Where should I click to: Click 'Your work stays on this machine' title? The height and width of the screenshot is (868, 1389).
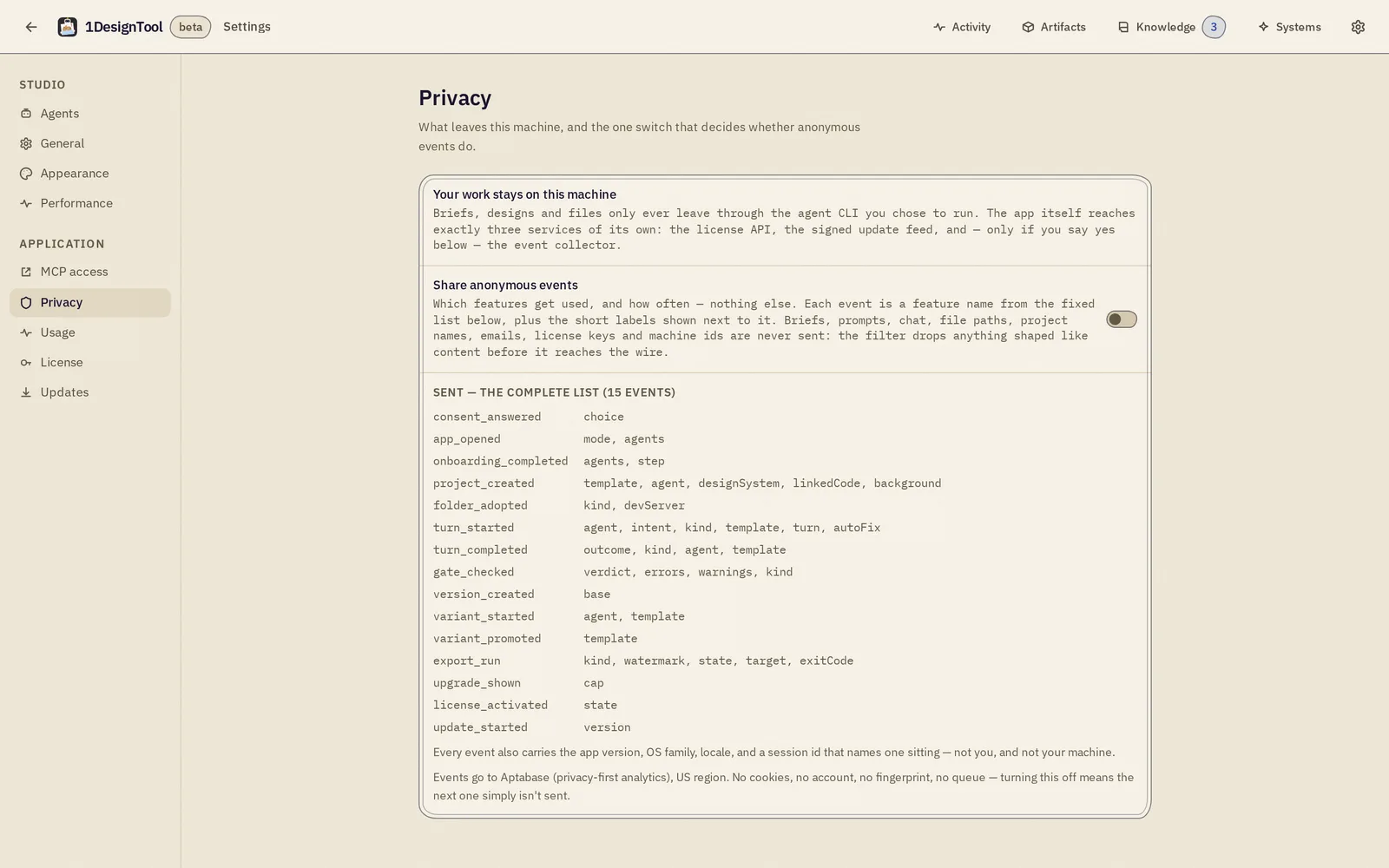(524, 194)
